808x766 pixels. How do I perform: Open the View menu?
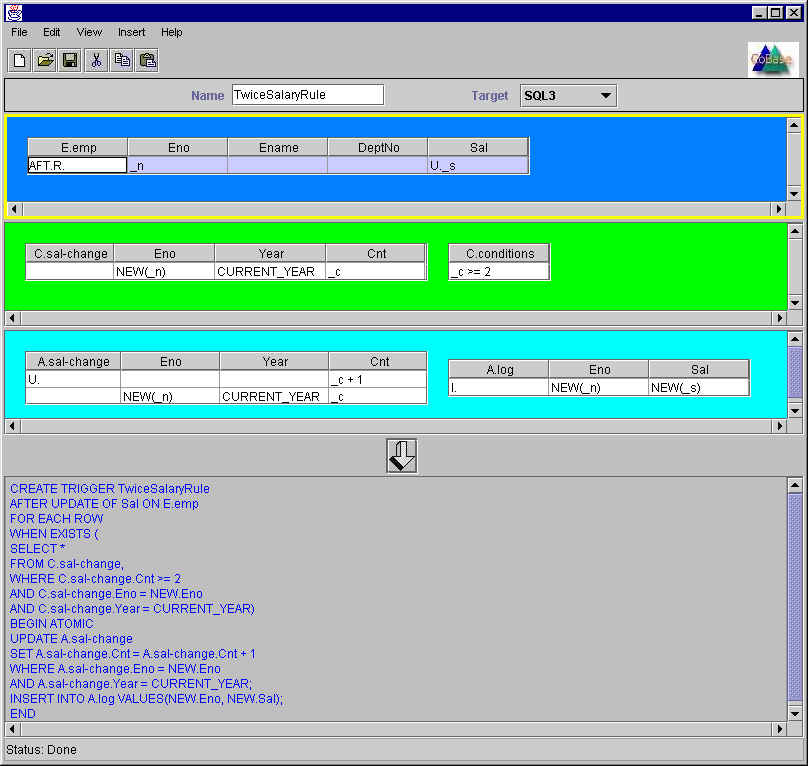click(x=89, y=32)
